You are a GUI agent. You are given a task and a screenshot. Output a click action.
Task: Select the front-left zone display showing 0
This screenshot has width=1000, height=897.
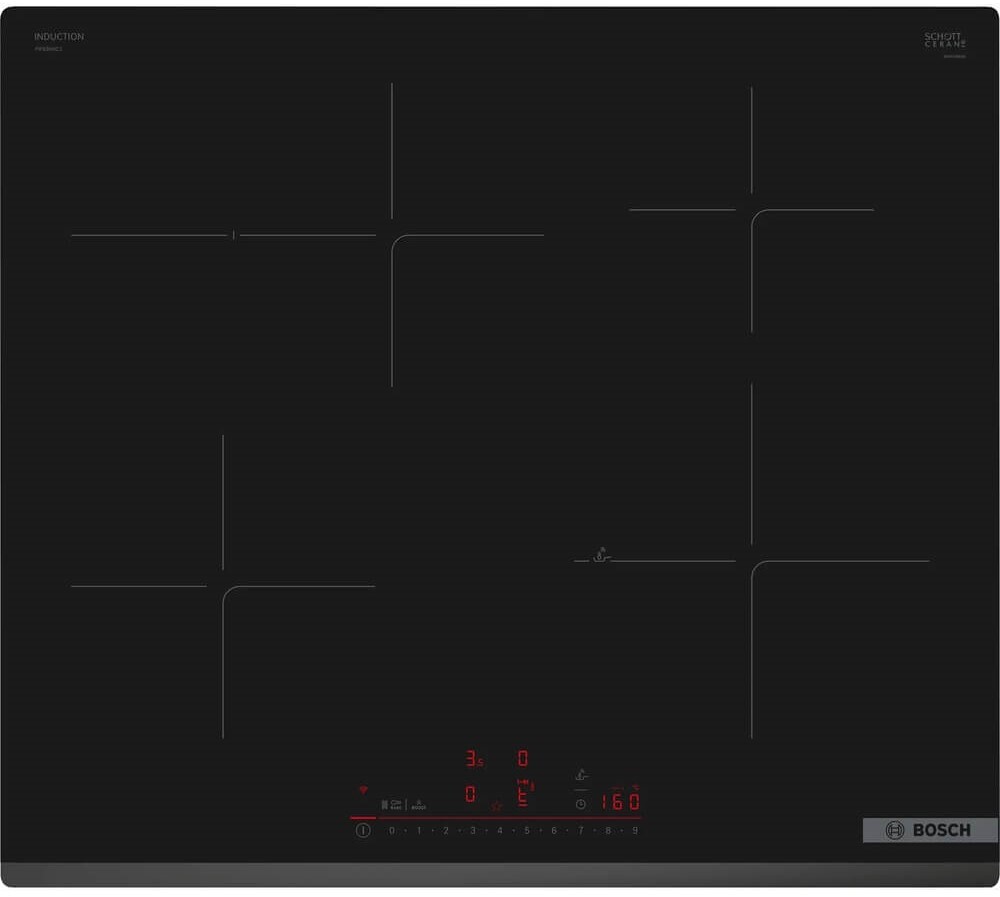tap(470, 795)
